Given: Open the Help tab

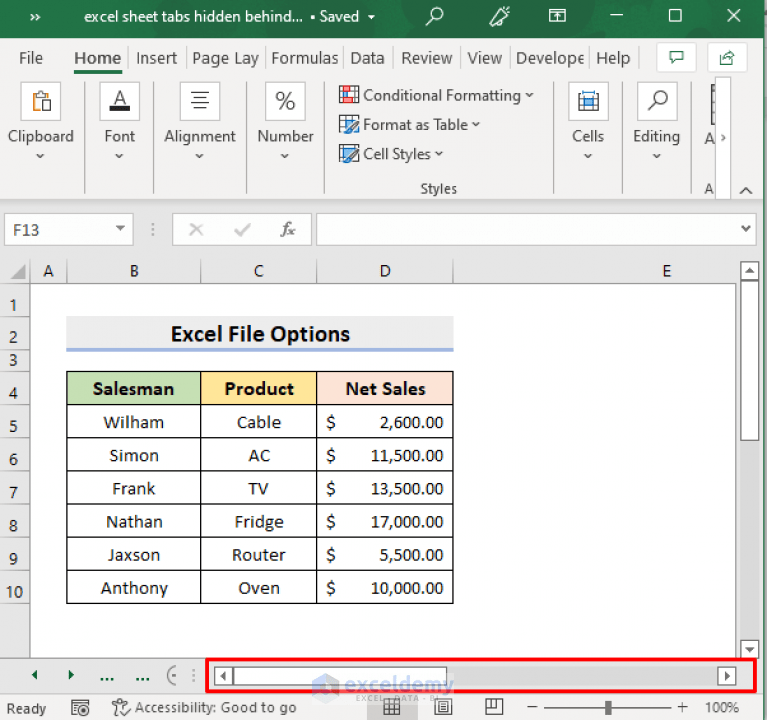Looking at the screenshot, I should (x=613, y=58).
